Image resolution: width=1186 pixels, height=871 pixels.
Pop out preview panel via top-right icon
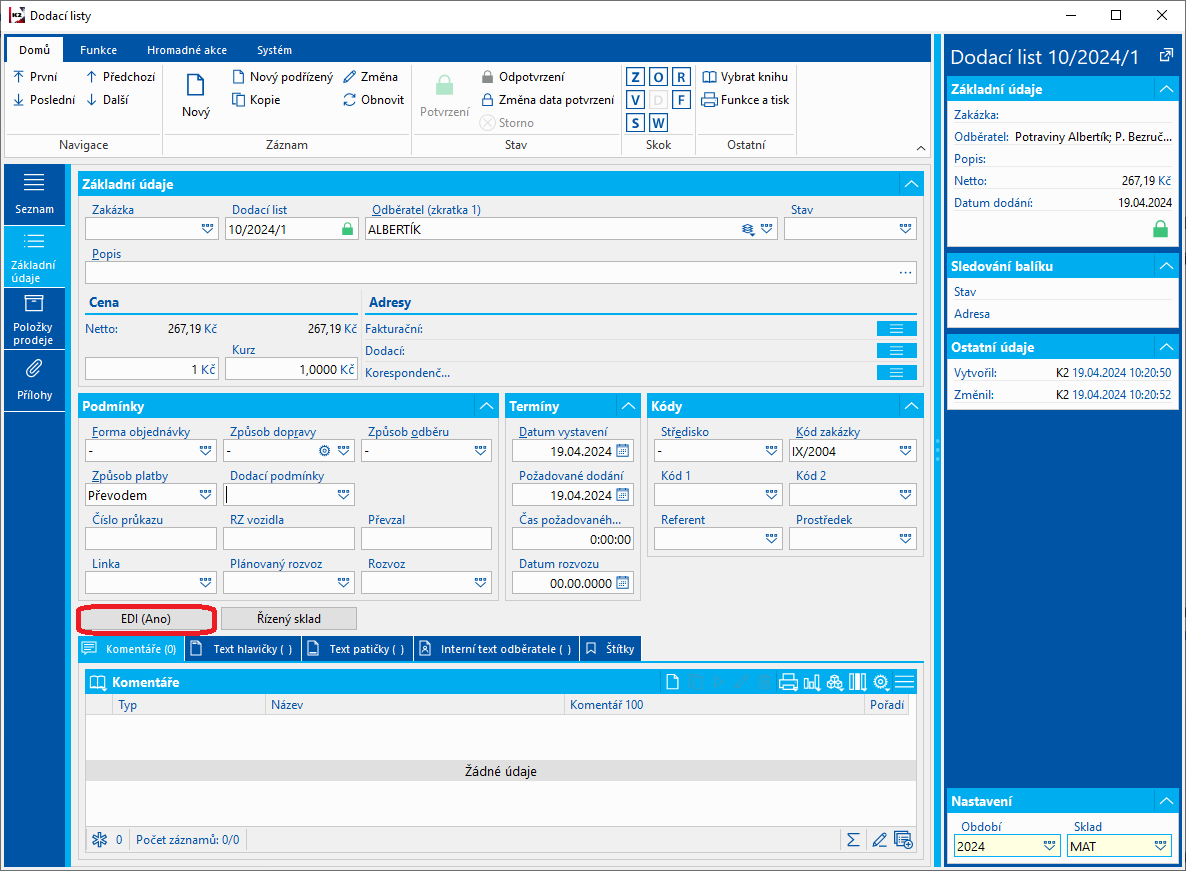(x=1166, y=55)
